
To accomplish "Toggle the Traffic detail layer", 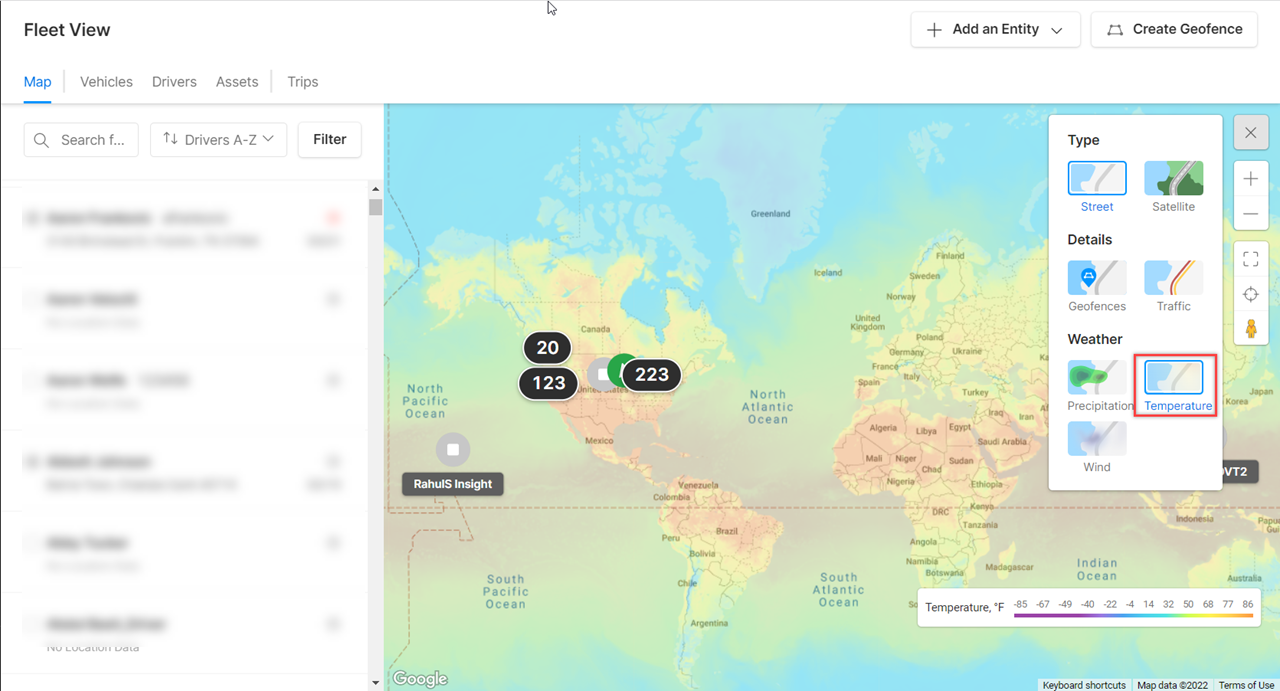I will coord(1174,278).
